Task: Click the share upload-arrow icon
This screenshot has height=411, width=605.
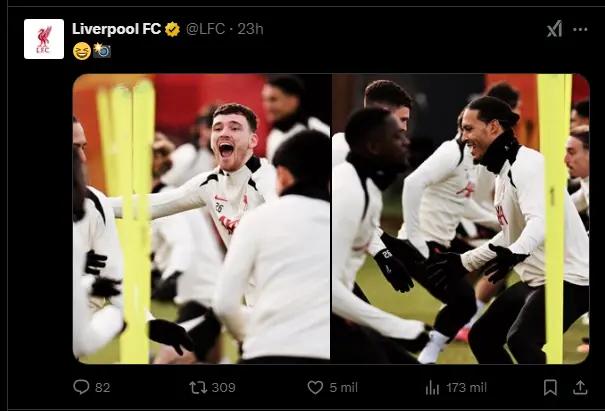Action: [581, 387]
